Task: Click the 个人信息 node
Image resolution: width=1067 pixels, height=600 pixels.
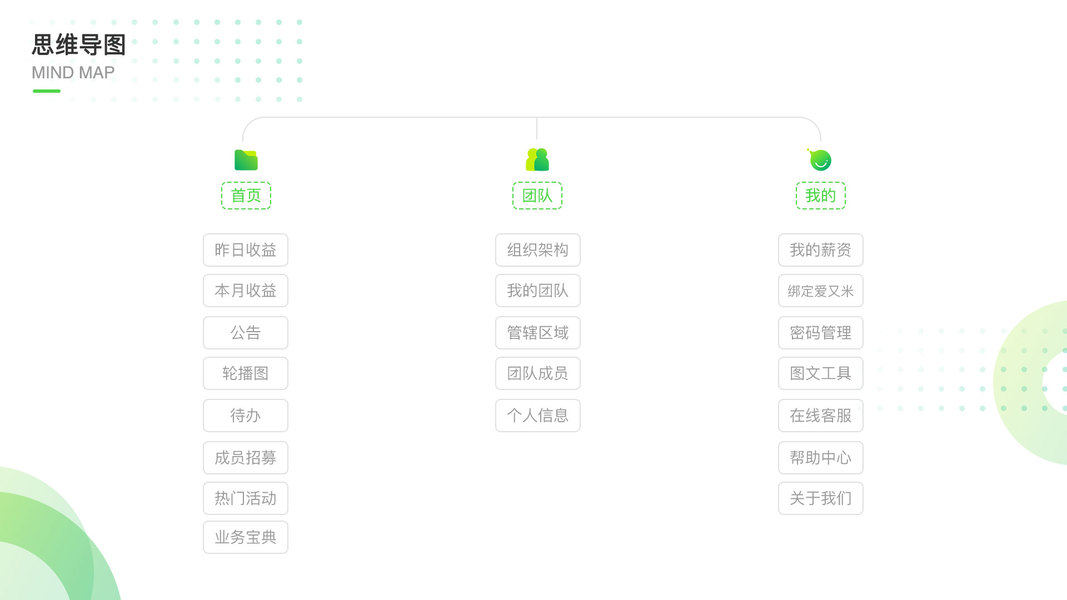Action: coord(538,416)
